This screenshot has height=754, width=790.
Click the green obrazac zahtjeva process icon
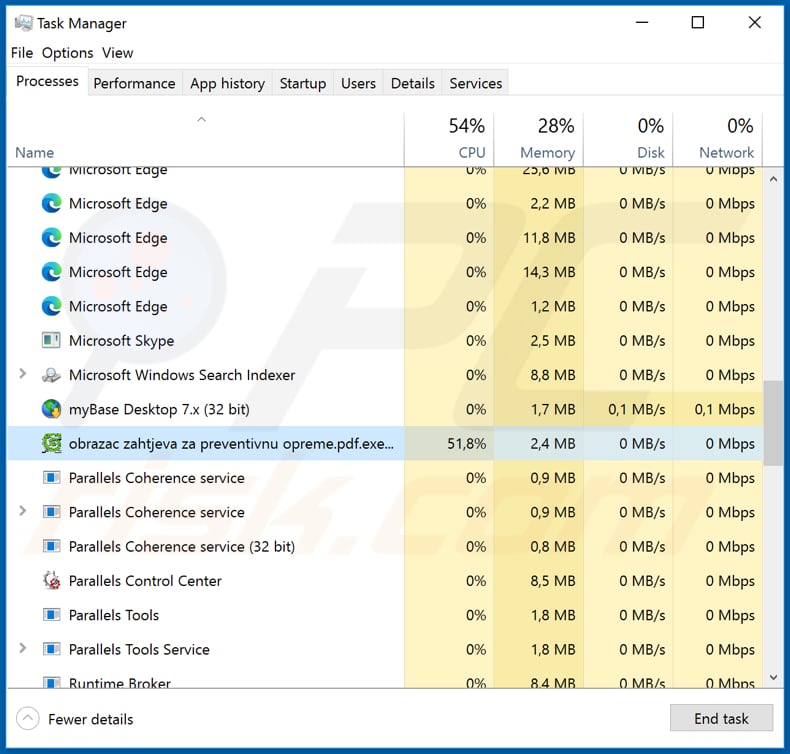(51, 443)
